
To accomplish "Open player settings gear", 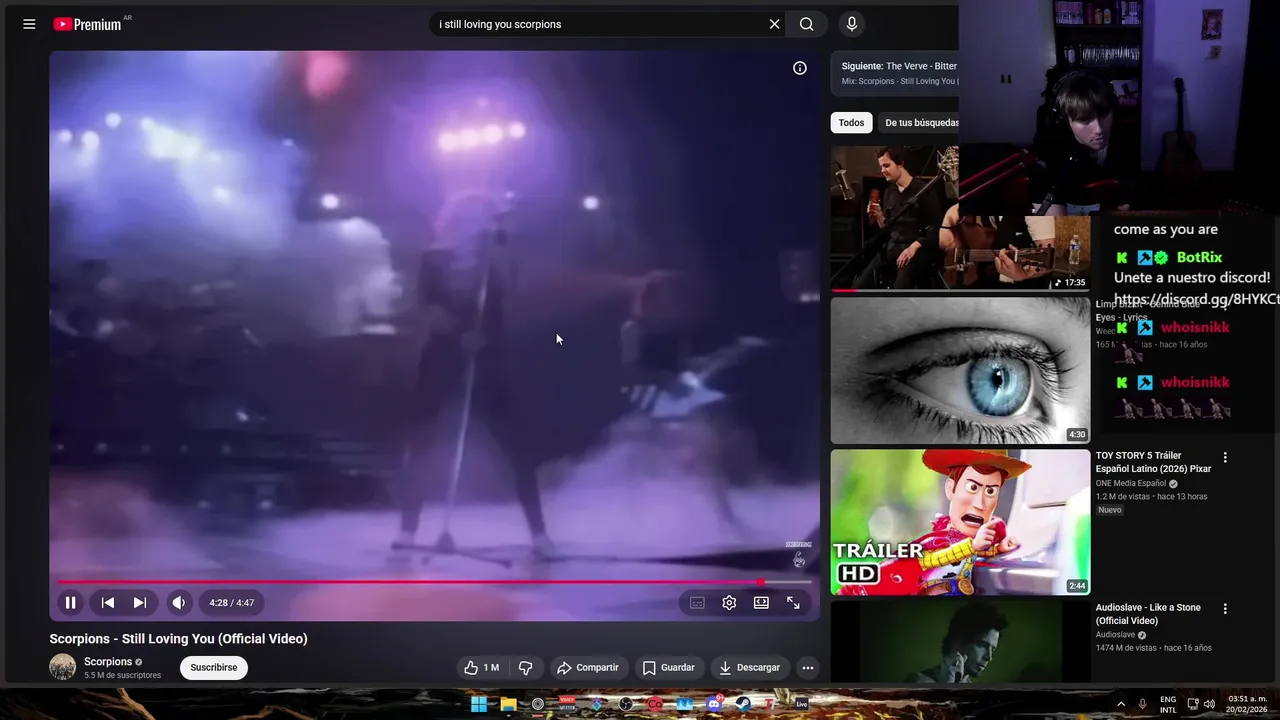I will pos(729,603).
